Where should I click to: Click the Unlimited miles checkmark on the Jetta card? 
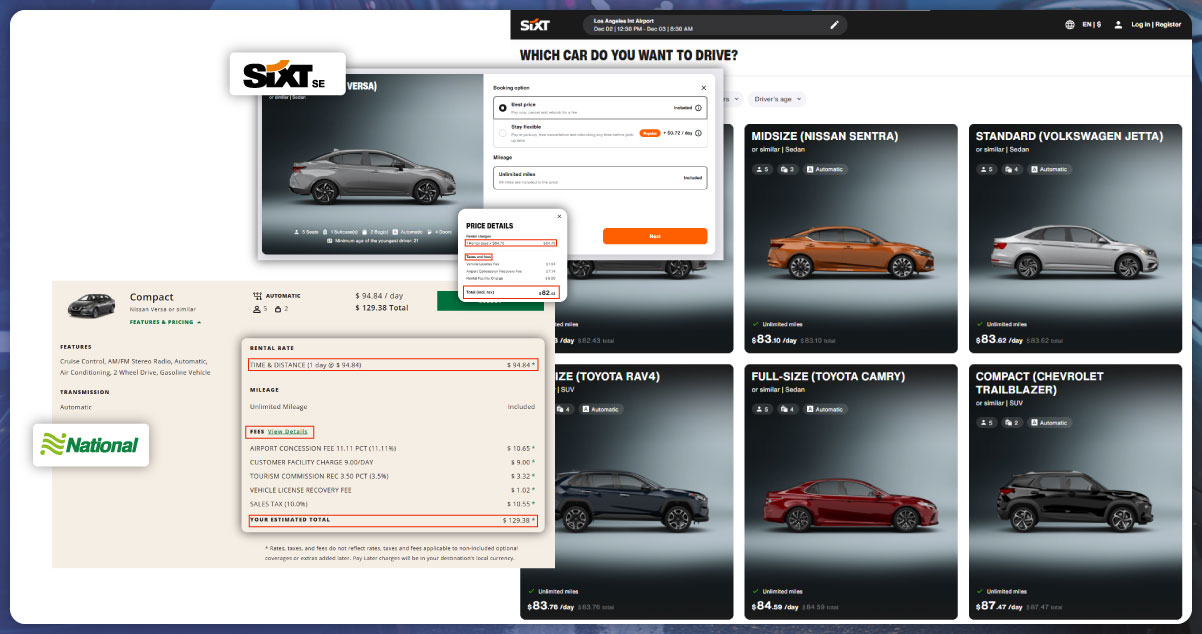pos(979,324)
